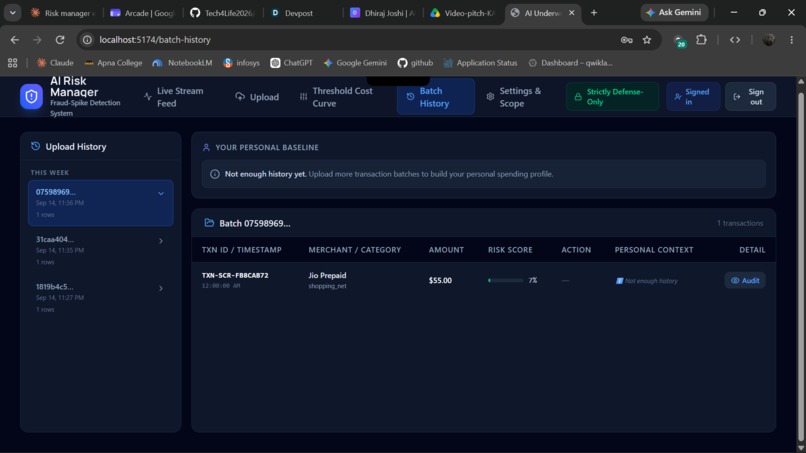Screen dimensions: 806x453
Task: Reload the current page
Action: coord(60,40)
